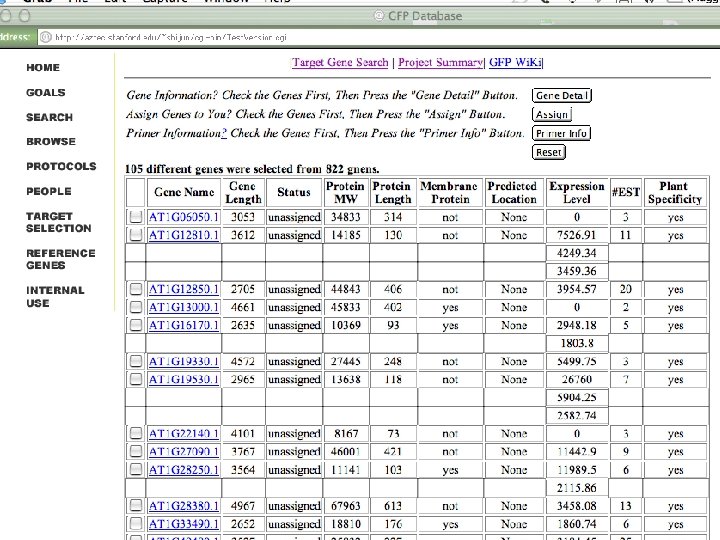
Task: Open gene link AT1G13000.1
Action: (x=184, y=307)
